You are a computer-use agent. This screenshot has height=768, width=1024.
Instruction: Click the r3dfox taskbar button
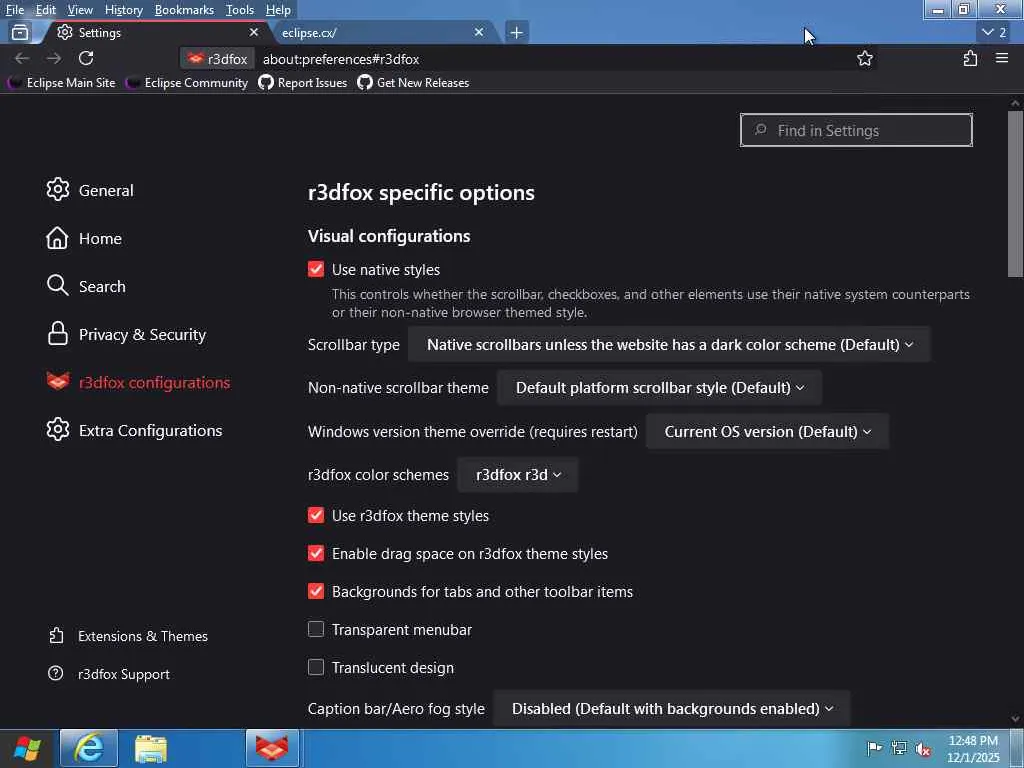(x=272, y=748)
